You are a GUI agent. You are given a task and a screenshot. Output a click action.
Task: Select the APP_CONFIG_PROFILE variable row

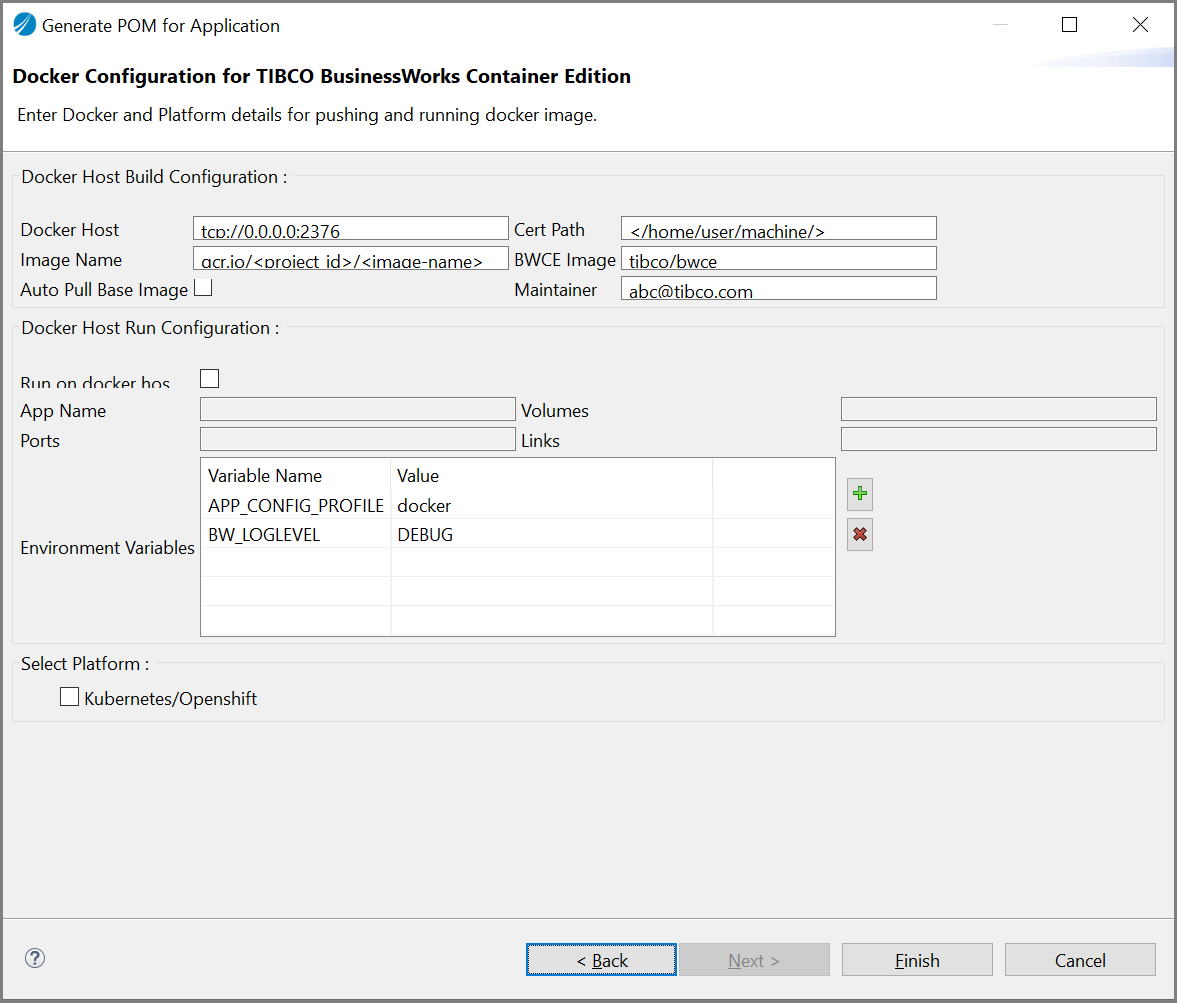point(295,505)
